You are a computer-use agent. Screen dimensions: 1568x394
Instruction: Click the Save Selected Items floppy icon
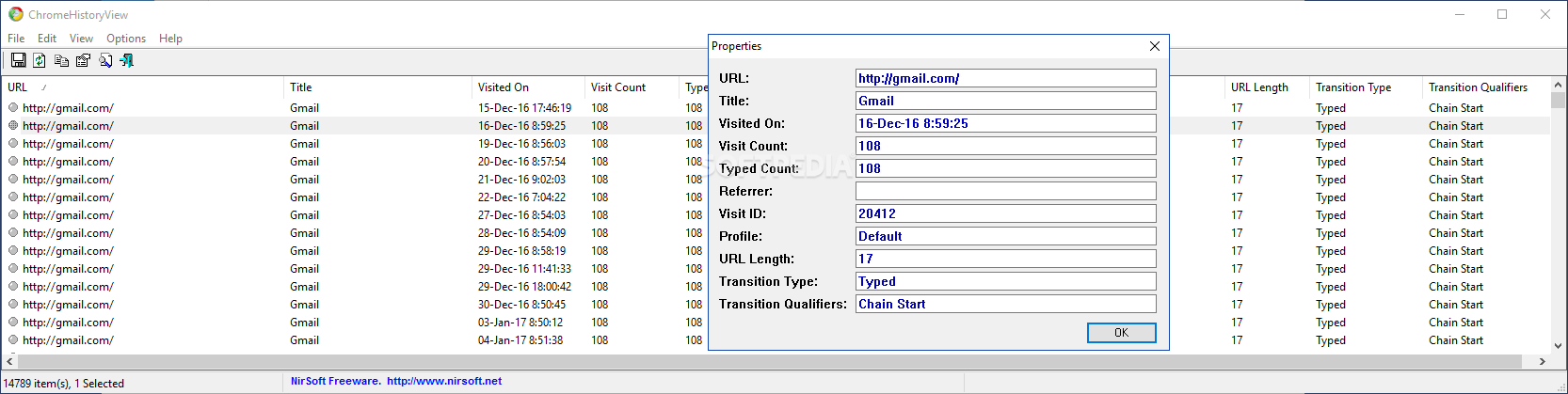18,60
